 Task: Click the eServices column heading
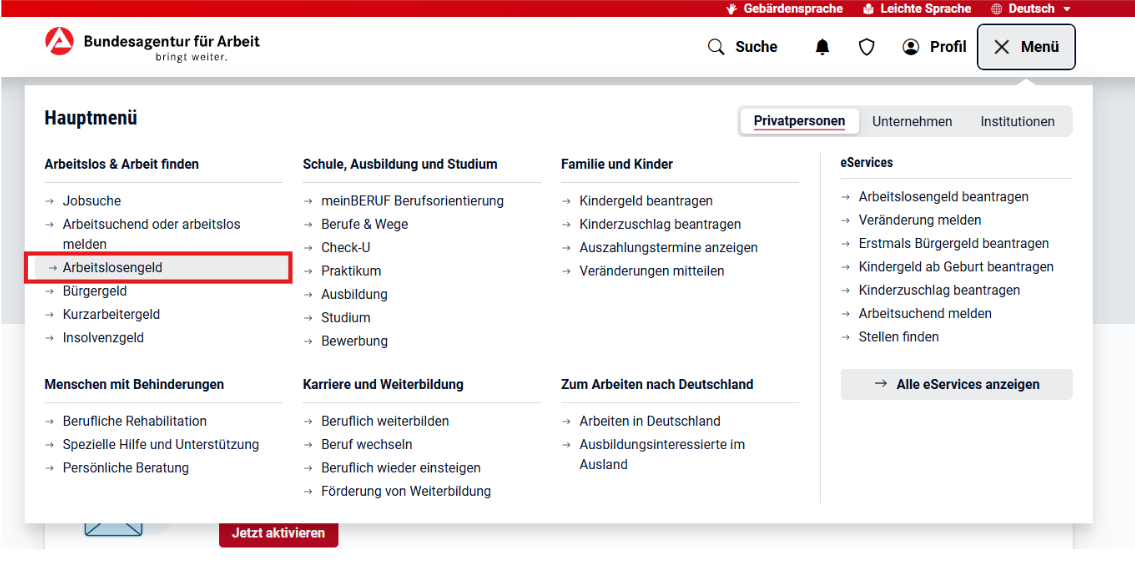(866, 163)
